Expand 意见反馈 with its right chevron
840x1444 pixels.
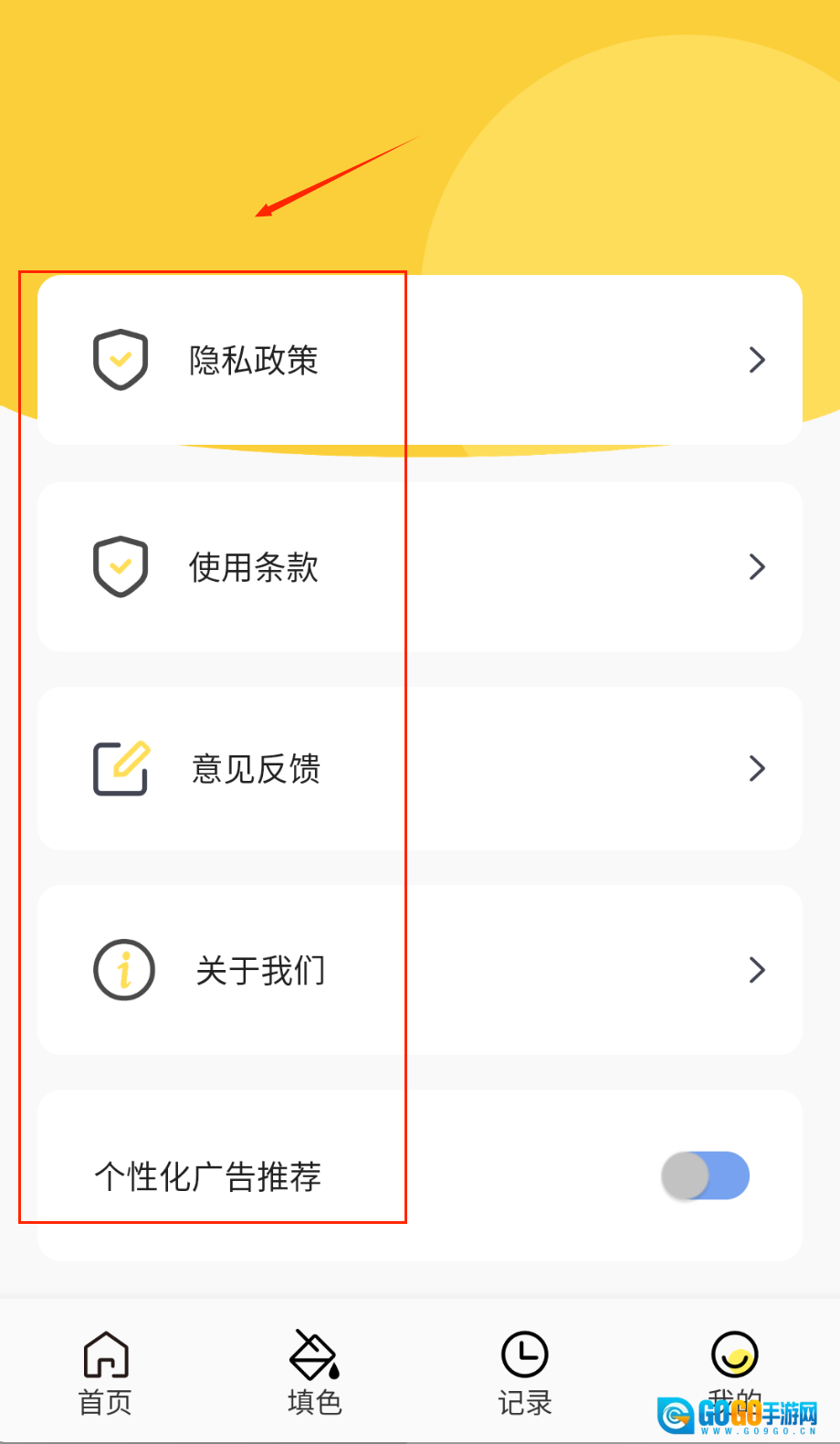(x=757, y=768)
